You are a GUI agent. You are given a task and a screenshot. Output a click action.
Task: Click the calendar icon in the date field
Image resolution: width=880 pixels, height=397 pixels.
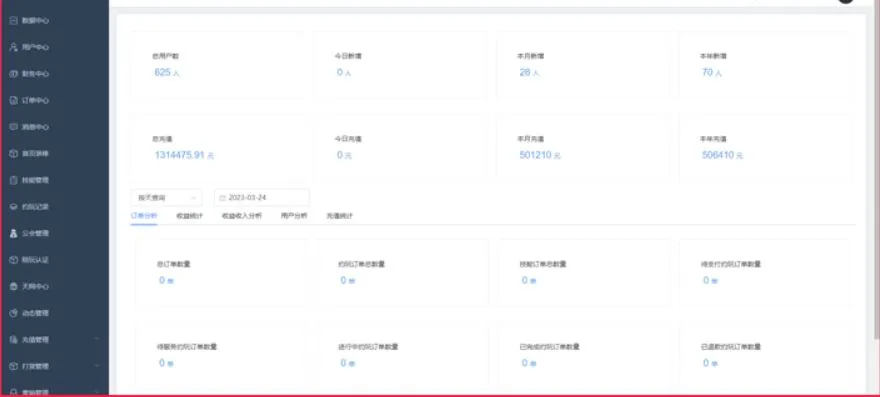click(x=222, y=198)
